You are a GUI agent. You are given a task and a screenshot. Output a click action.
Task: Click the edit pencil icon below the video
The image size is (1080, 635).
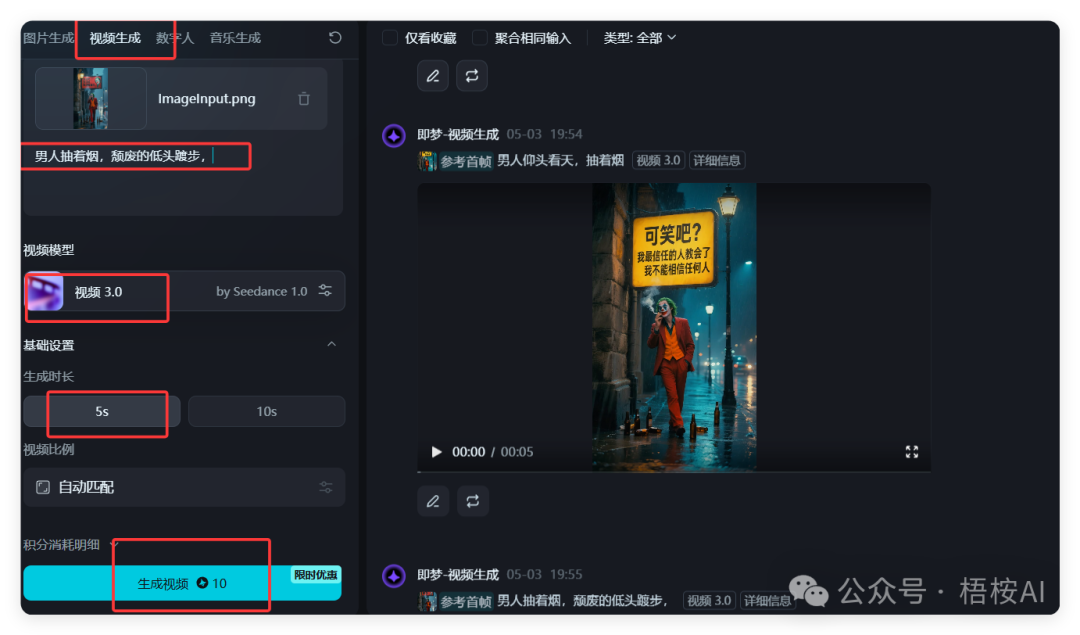pyautogui.click(x=432, y=500)
